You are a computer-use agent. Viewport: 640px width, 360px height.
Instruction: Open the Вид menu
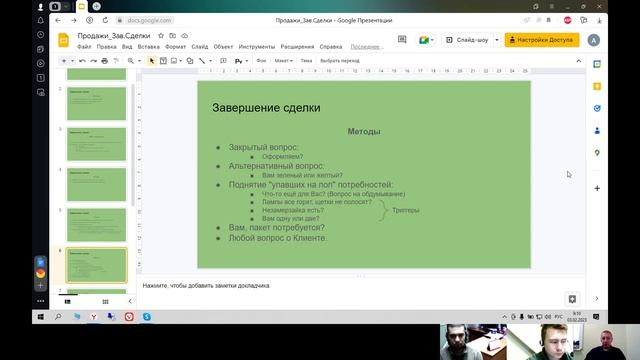[127, 47]
